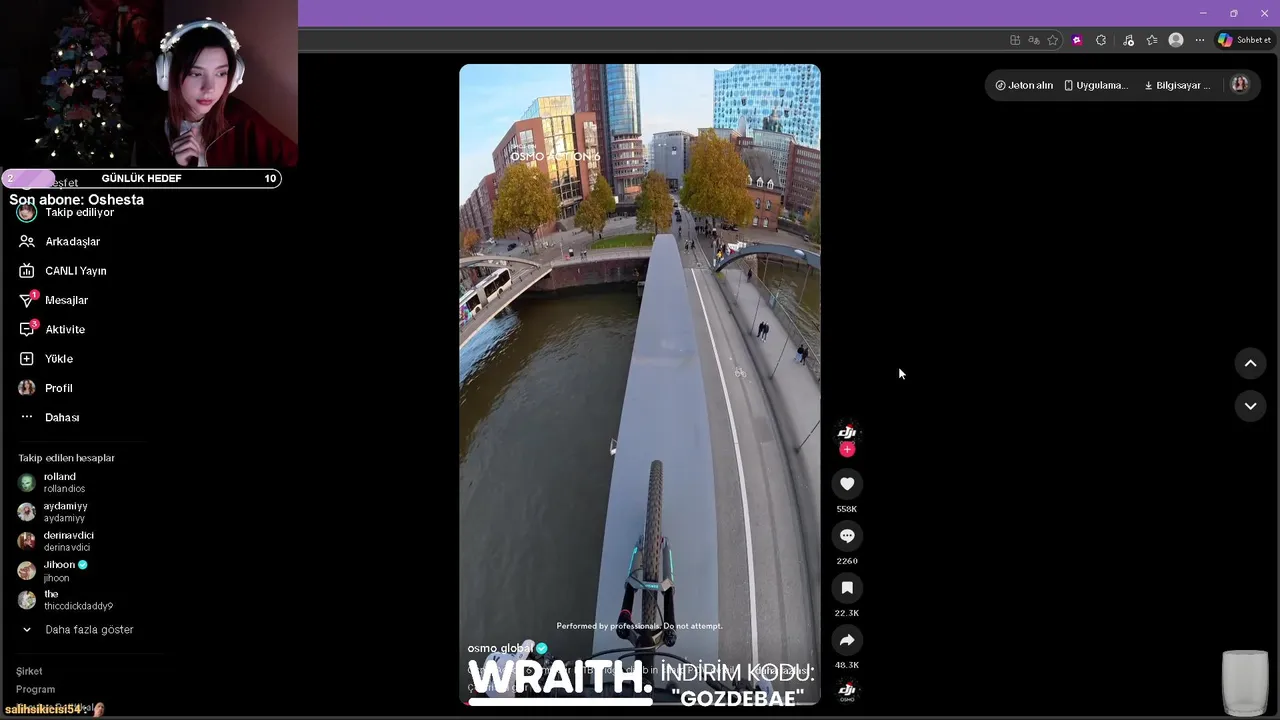Open CANLI Yayın in the sidebar
1280x720 pixels.
point(63,271)
